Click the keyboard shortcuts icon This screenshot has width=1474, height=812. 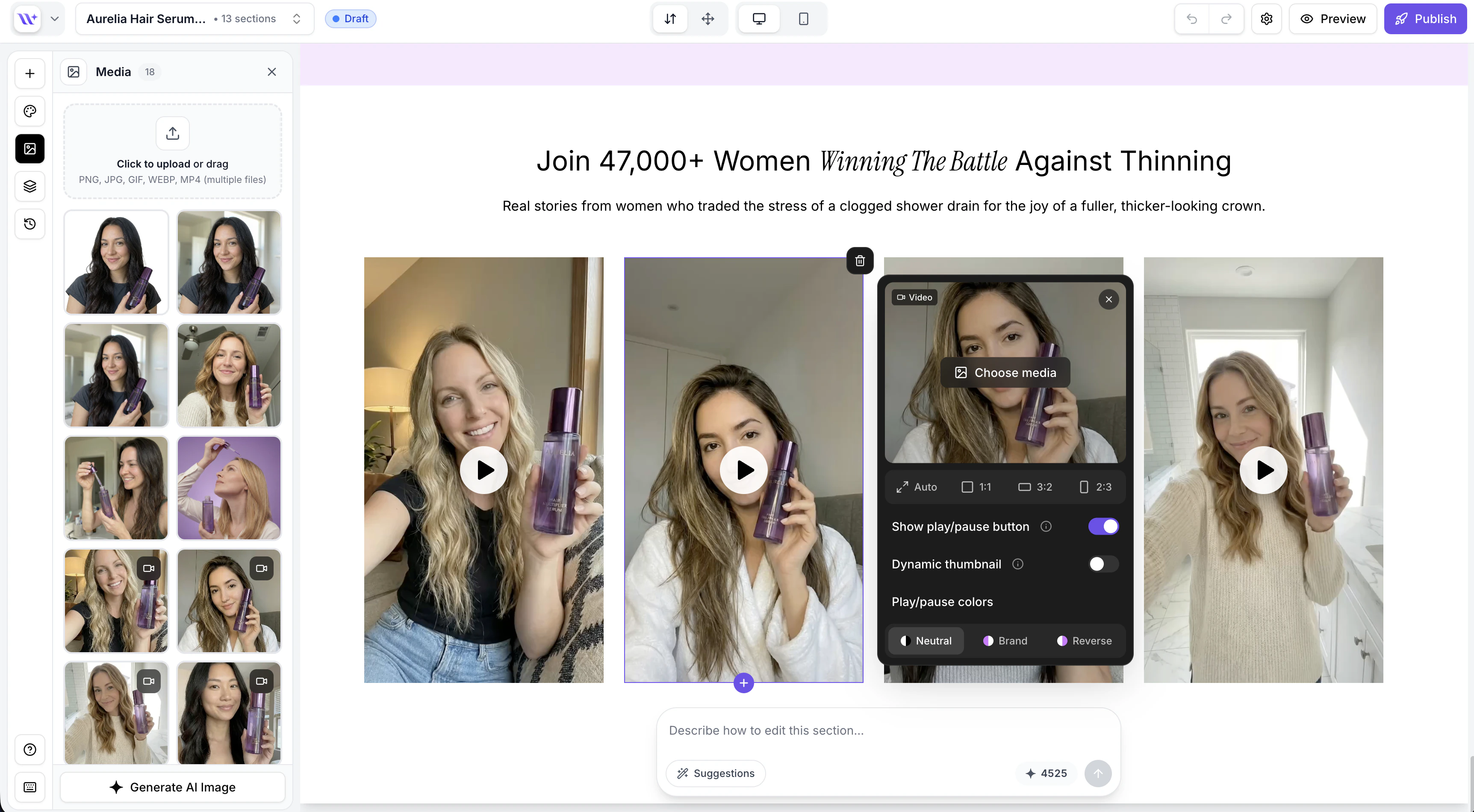pos(30,787)
